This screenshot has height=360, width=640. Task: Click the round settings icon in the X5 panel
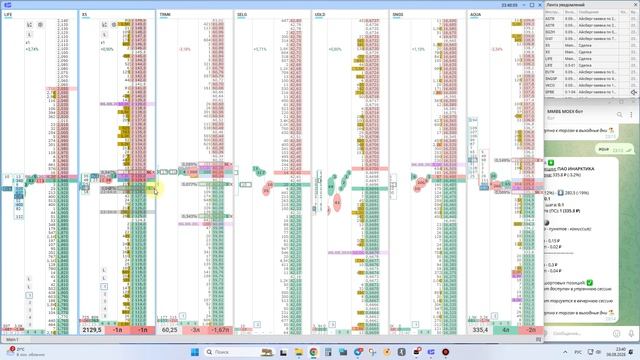(114, 25)
